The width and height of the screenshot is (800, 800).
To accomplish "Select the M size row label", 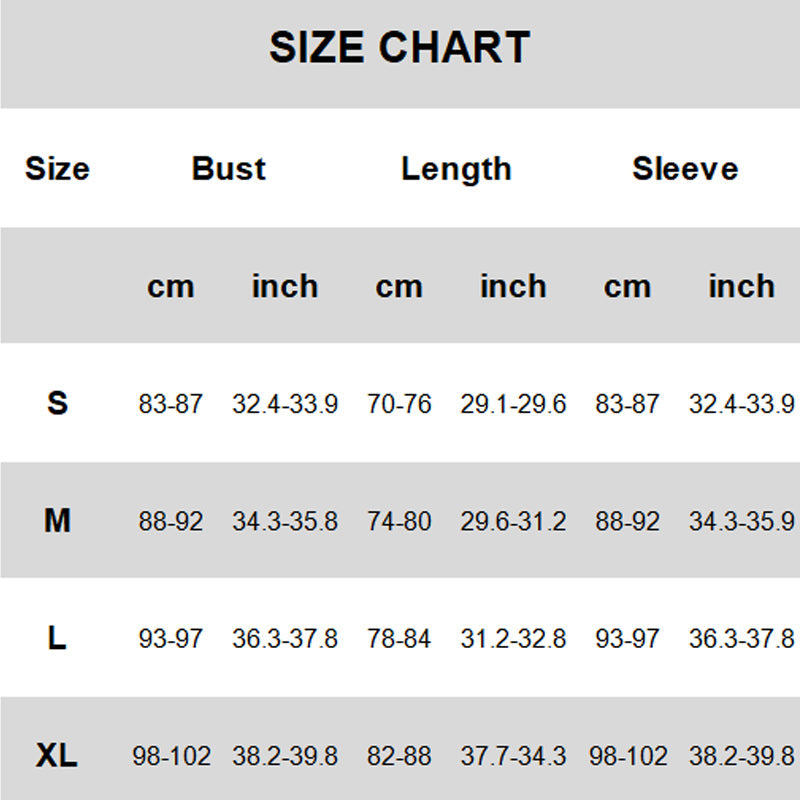I will [x=57, y=521].
